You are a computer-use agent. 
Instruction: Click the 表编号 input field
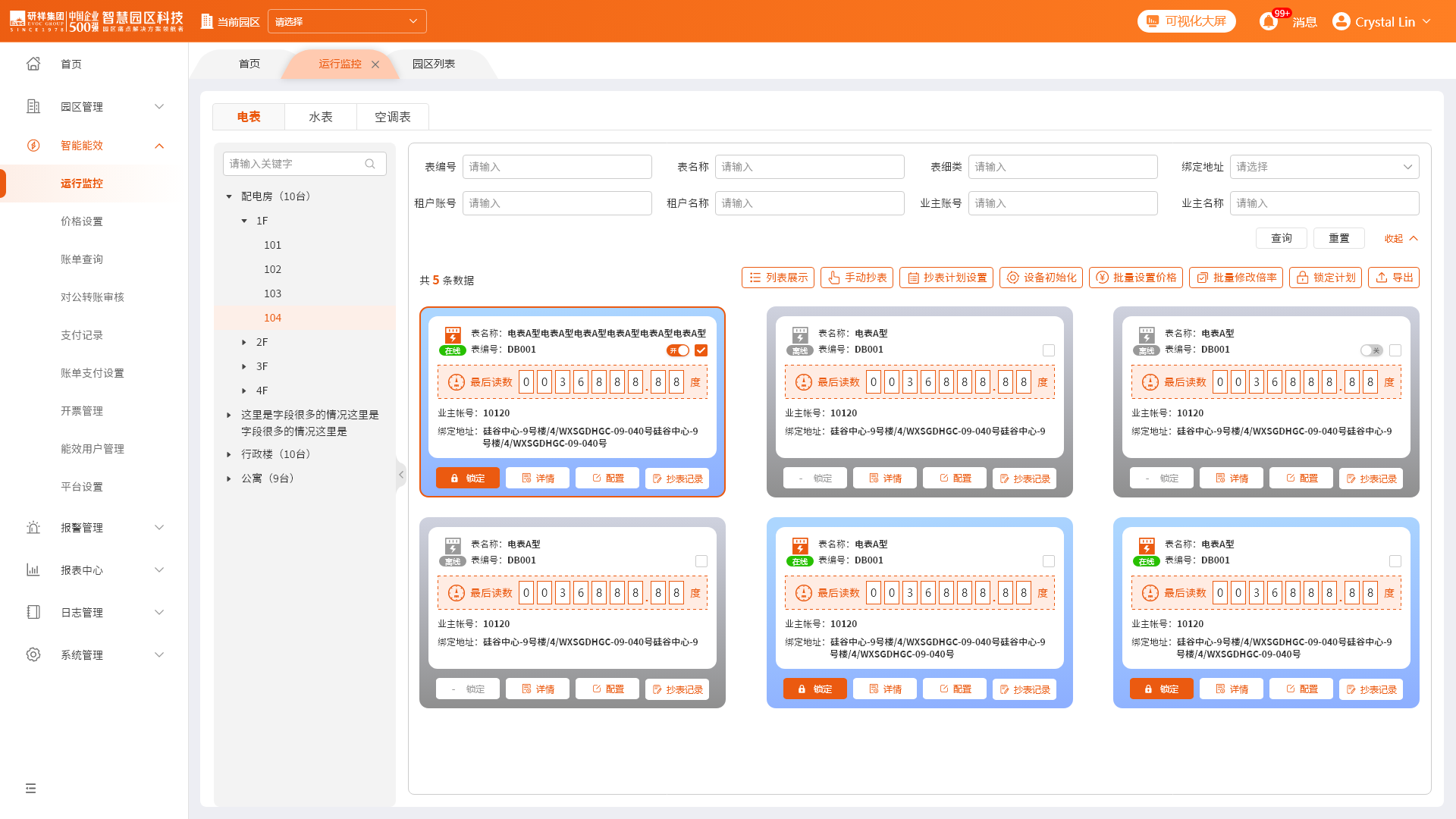(x=557, y=167)
